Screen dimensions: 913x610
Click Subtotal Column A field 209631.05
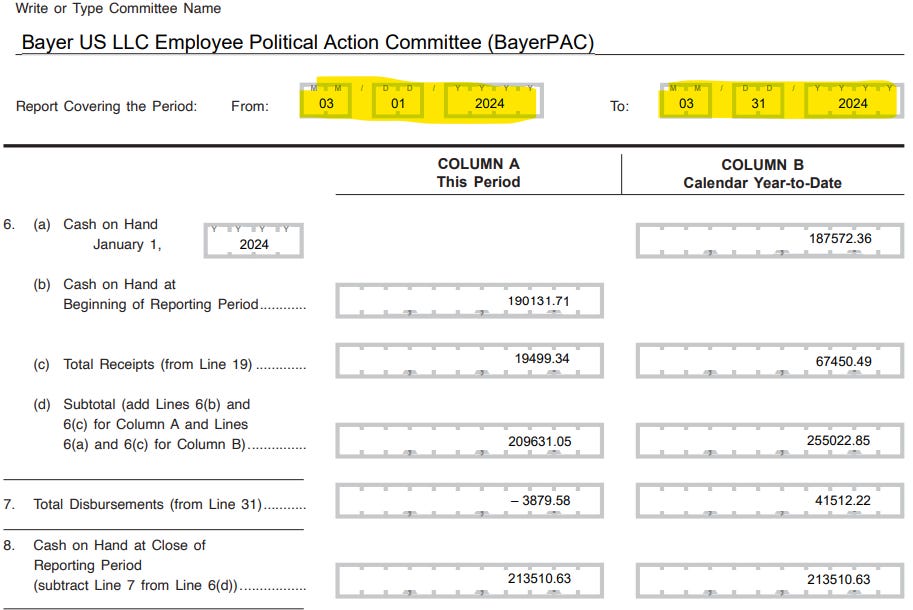point(470,441)
